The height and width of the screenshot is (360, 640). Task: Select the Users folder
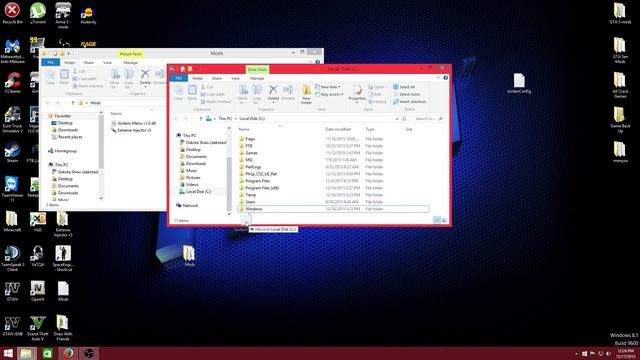[x=250, y=202]
